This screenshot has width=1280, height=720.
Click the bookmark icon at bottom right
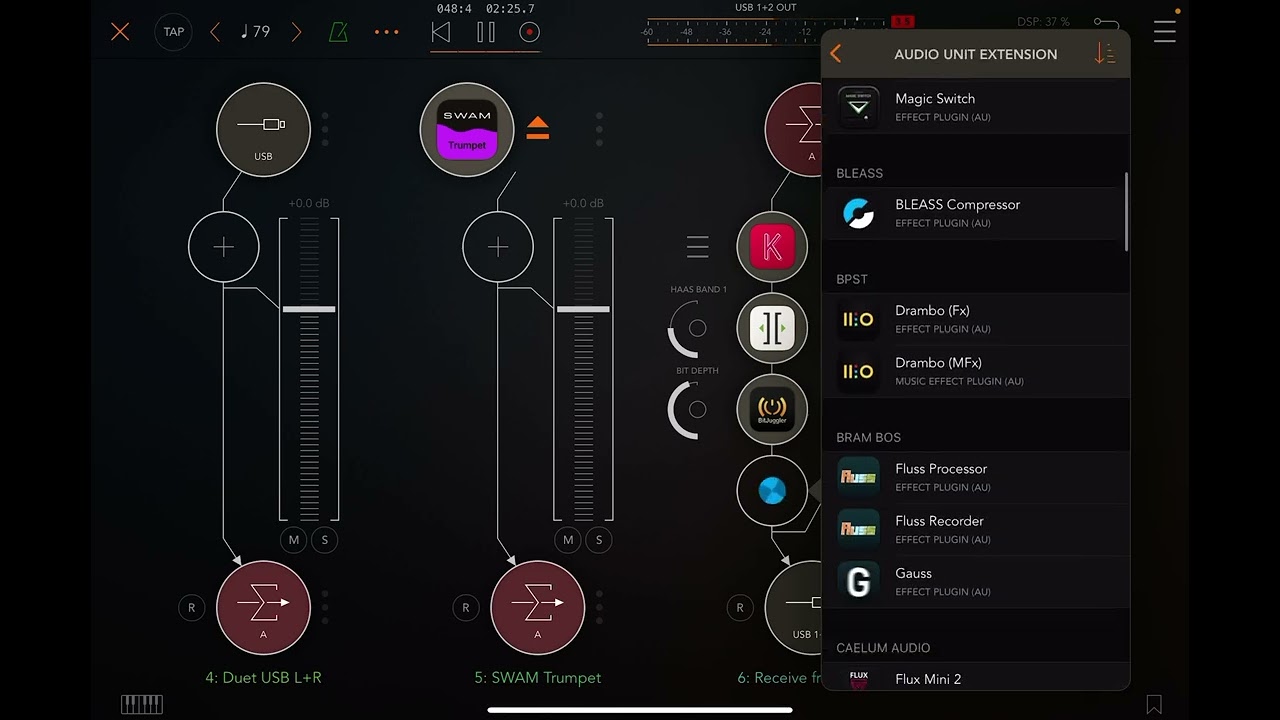point(1154,704)
